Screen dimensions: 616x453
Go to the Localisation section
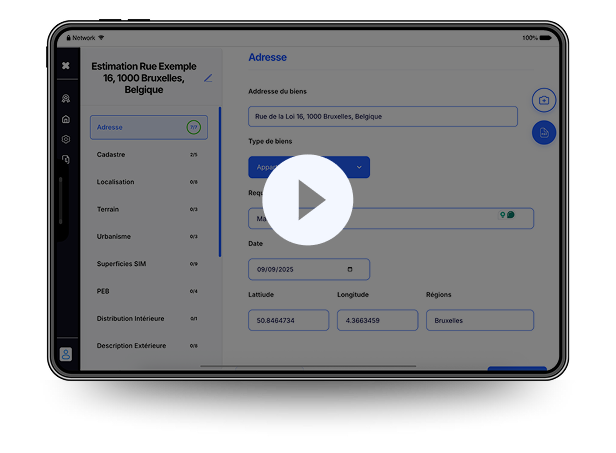148,182
